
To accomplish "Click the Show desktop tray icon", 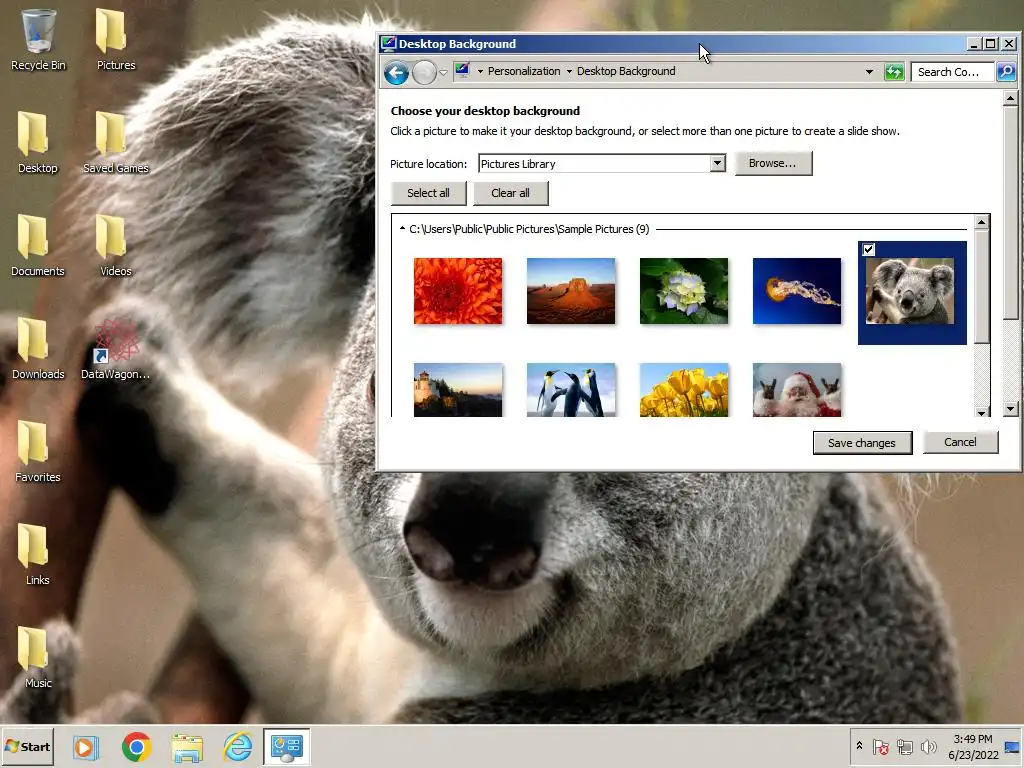I will [x=1013, y=746].
